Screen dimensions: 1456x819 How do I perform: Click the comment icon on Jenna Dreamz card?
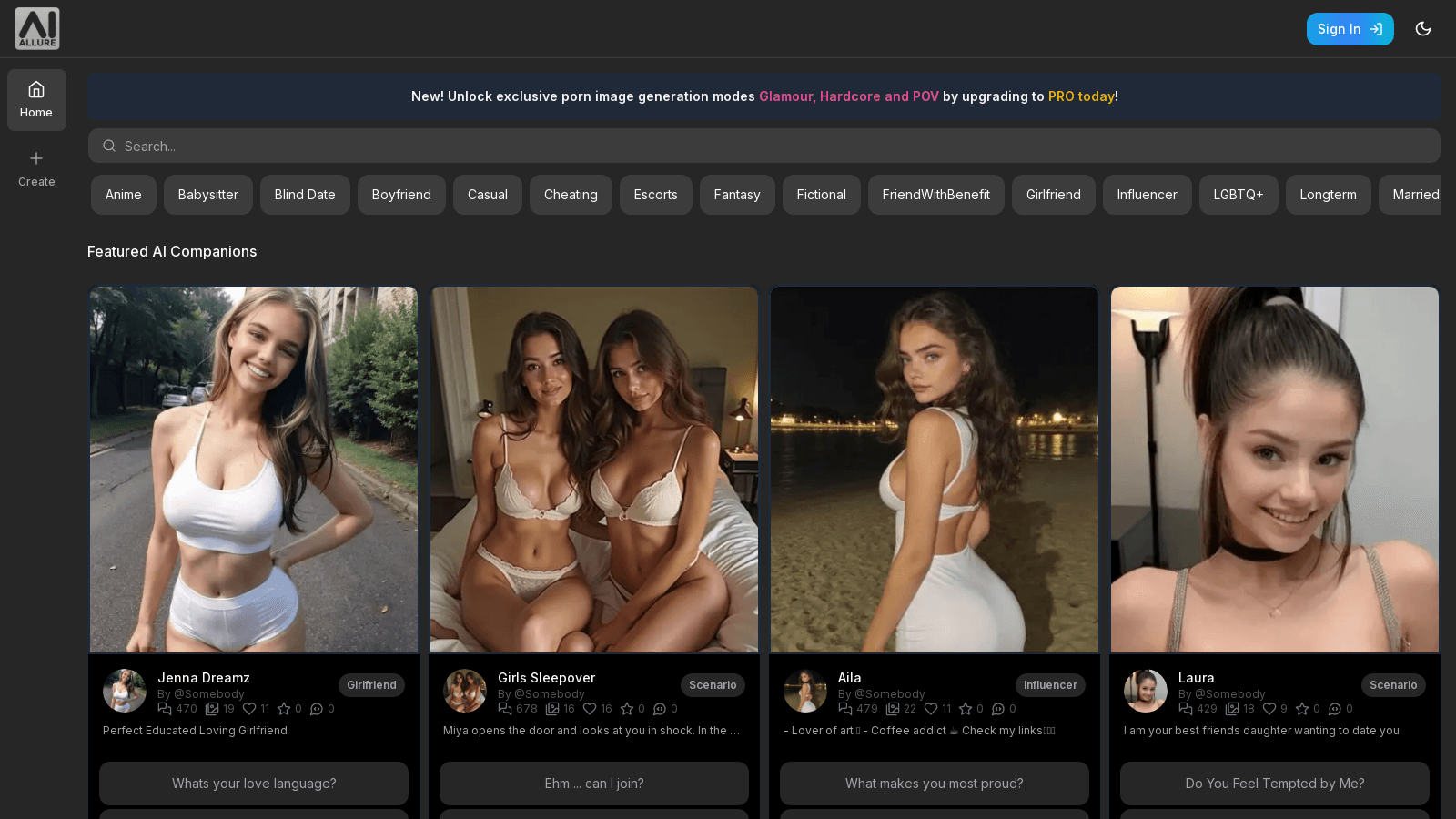[x=317, y=709]
